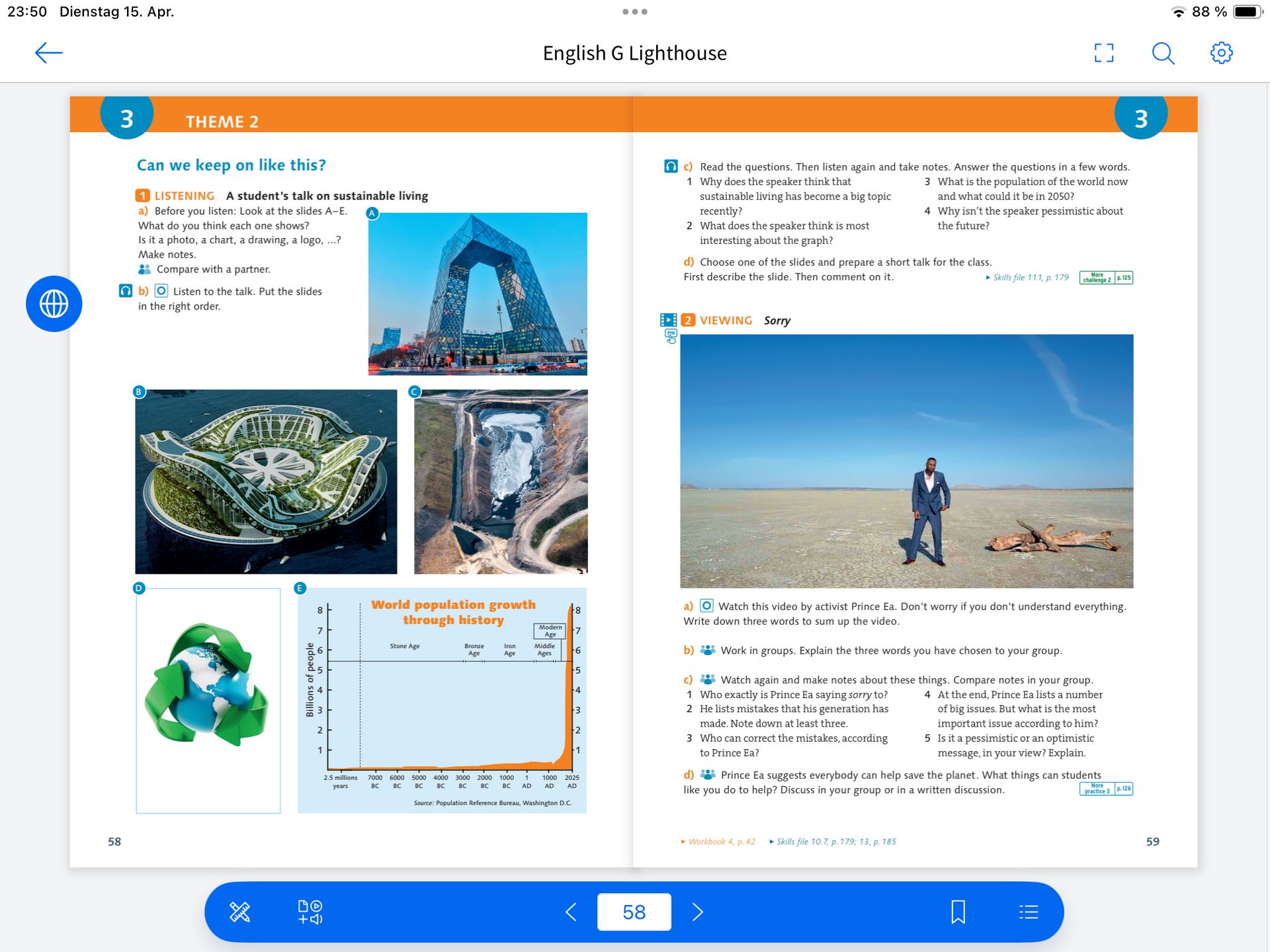The image size is (1270, 952).
Task: Open the table of contents list
Action: [1029, 912]
